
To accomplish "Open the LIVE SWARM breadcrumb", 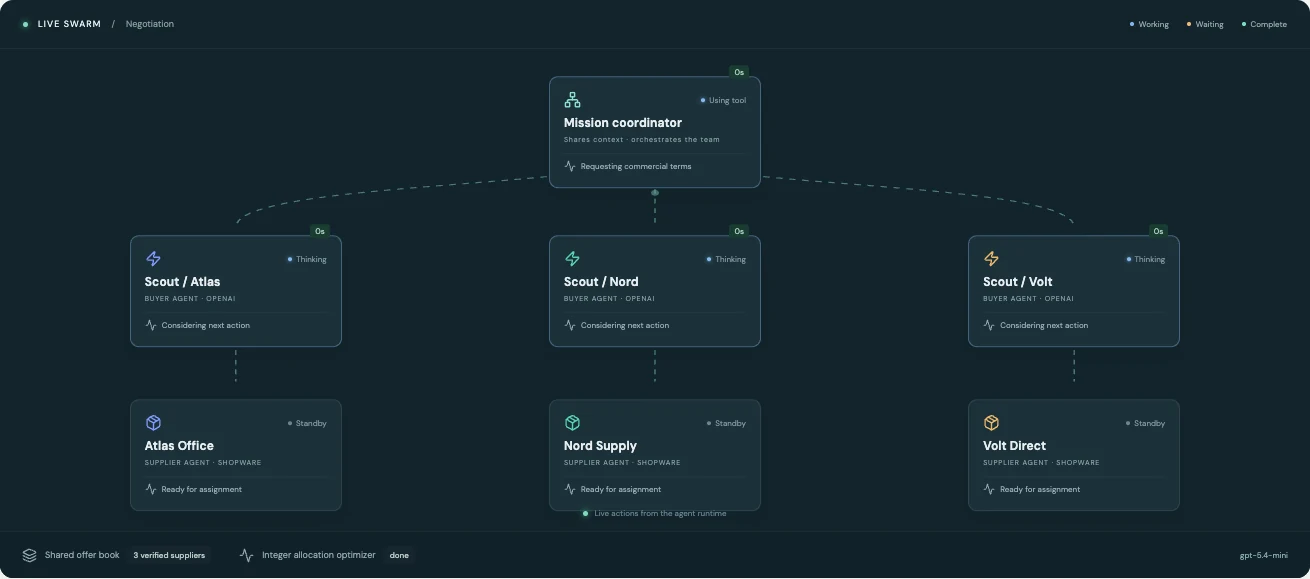I will [x=69, y=24].
